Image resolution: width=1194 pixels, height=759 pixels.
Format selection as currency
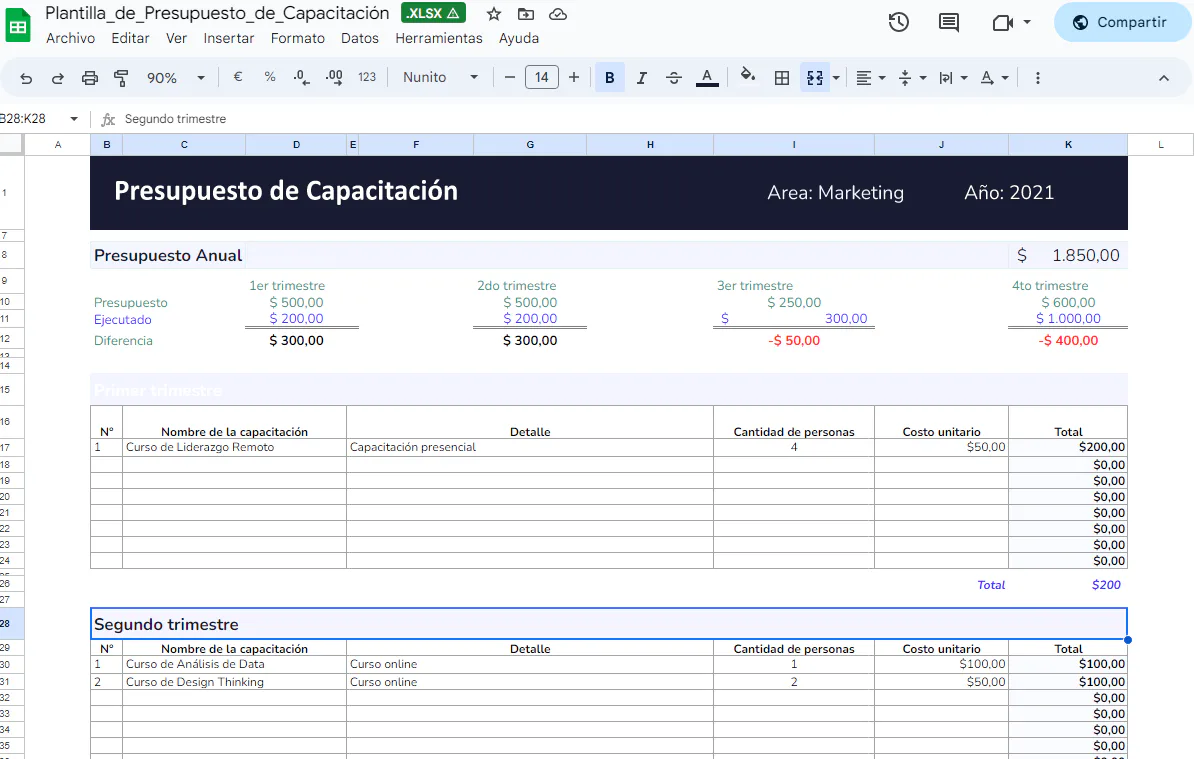tap(236, 77)
